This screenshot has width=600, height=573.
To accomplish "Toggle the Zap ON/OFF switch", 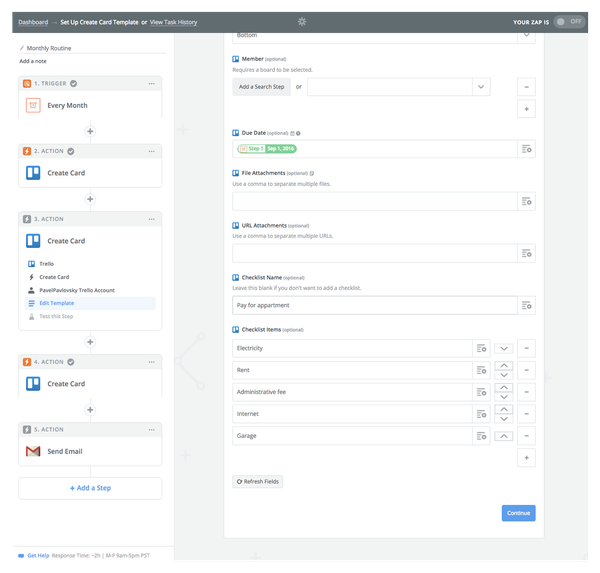I will click(x=569, y=22).
